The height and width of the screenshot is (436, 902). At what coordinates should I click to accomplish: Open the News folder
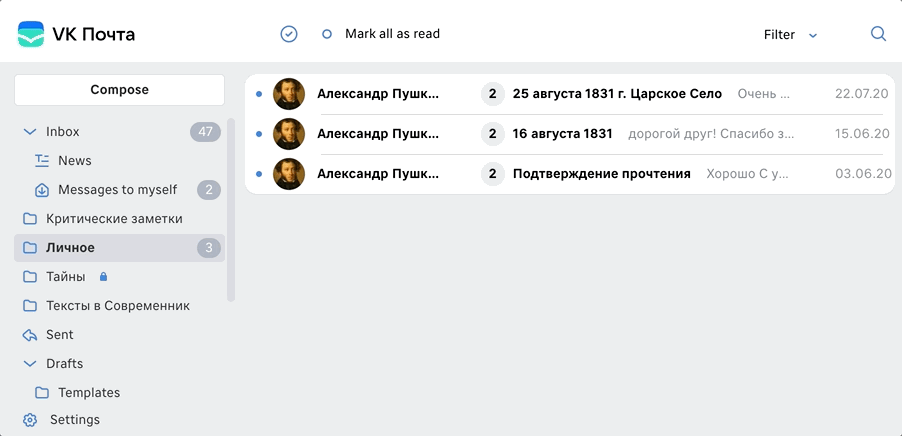119,160
